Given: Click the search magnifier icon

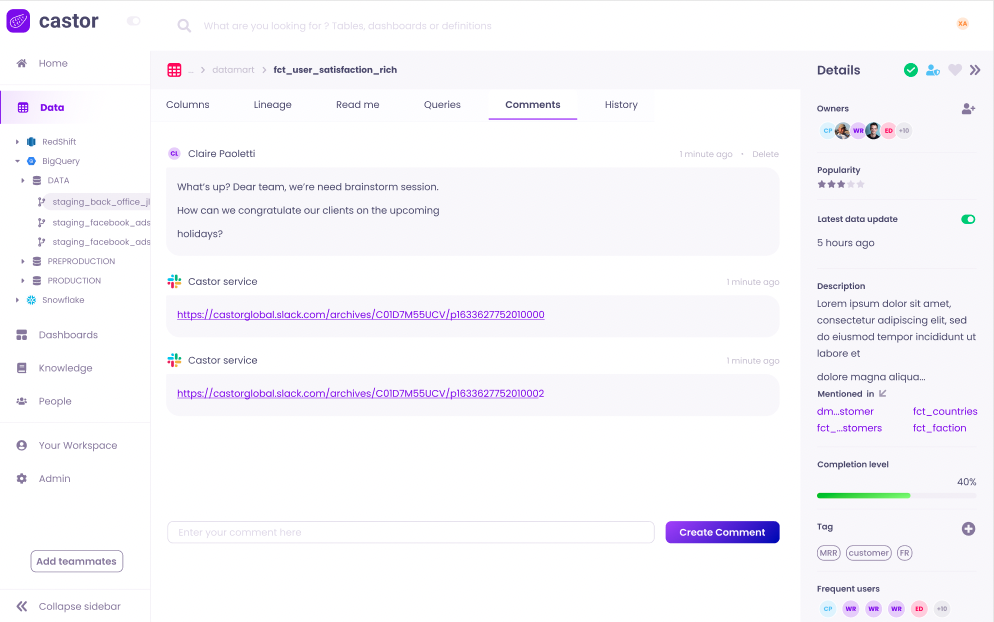Looking at the screenshot, I should click(184, 26).
